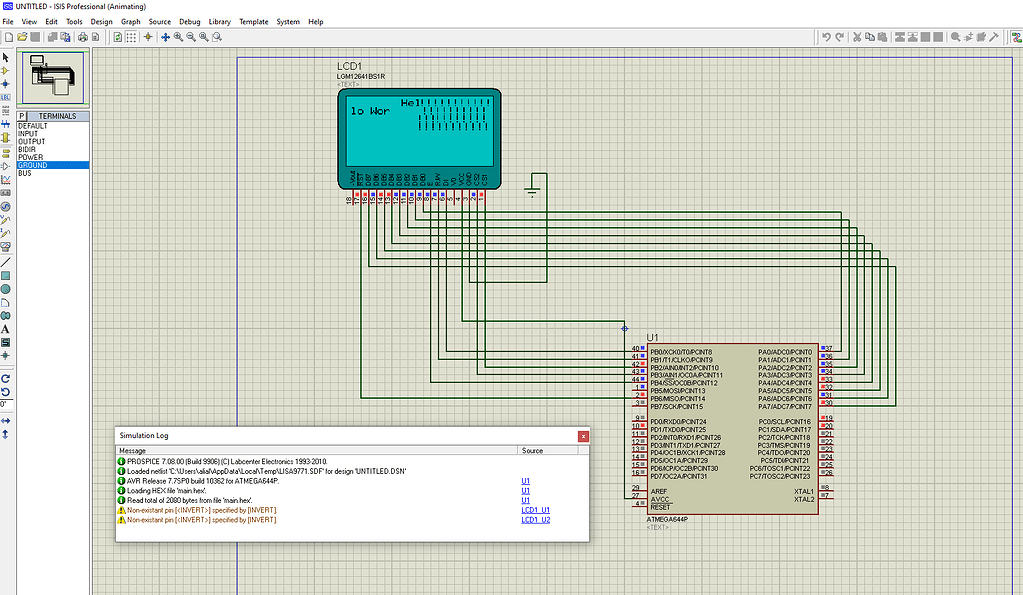Select INPUT terminal type

pyautogui.click(x=28, y=132)
